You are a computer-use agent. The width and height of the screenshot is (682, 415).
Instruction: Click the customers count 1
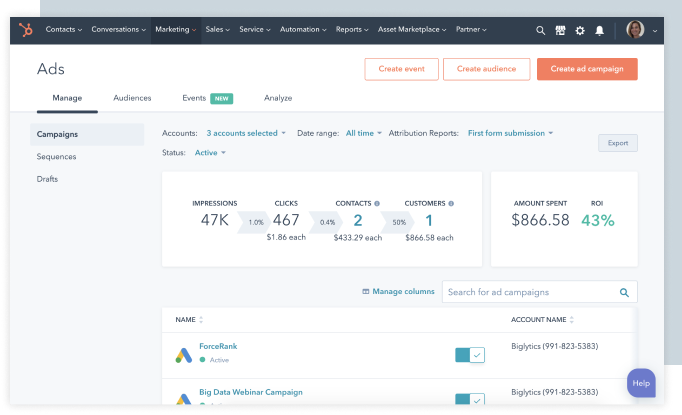(429, 221)
